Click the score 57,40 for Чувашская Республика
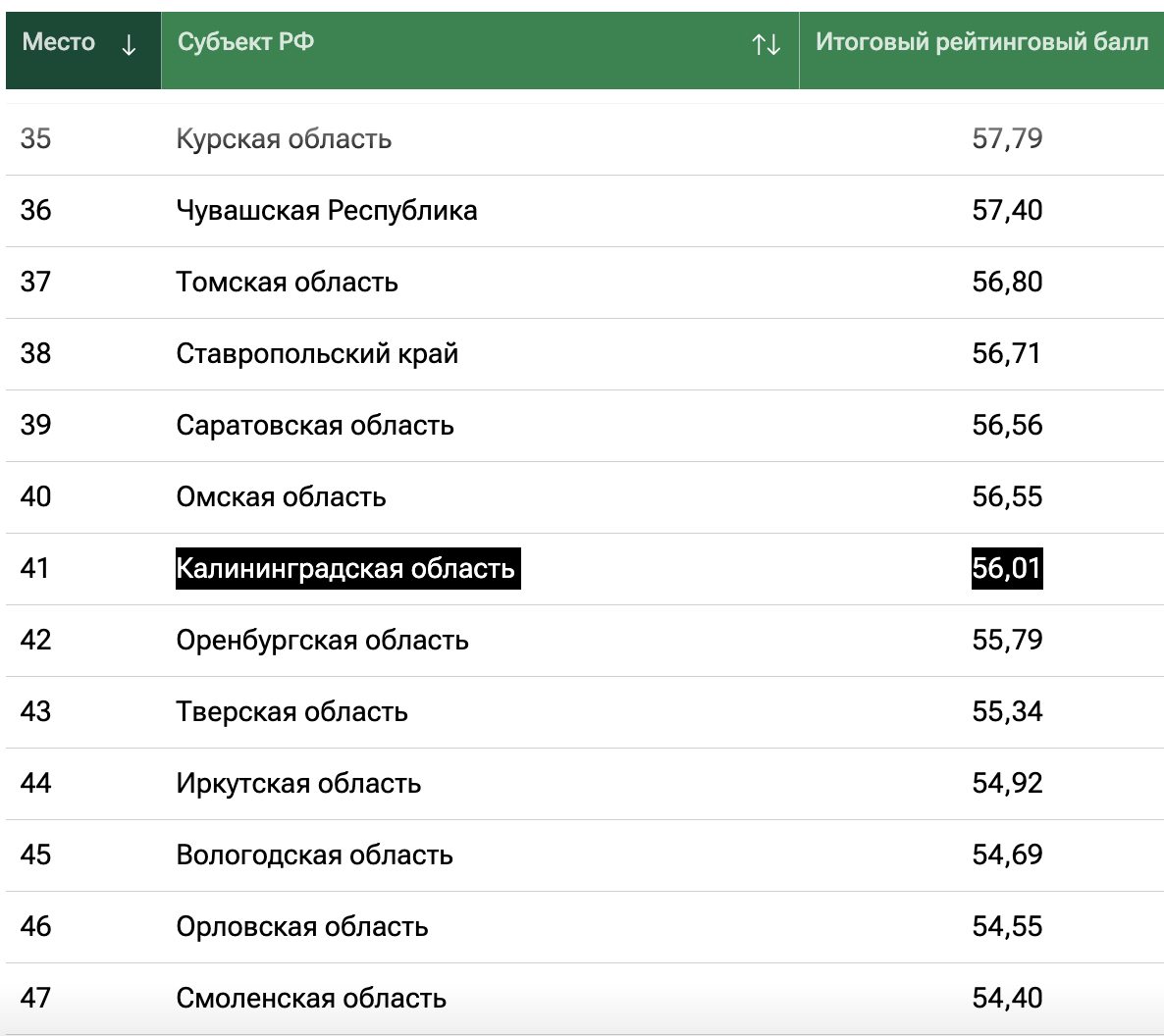 coord(1007,211)
